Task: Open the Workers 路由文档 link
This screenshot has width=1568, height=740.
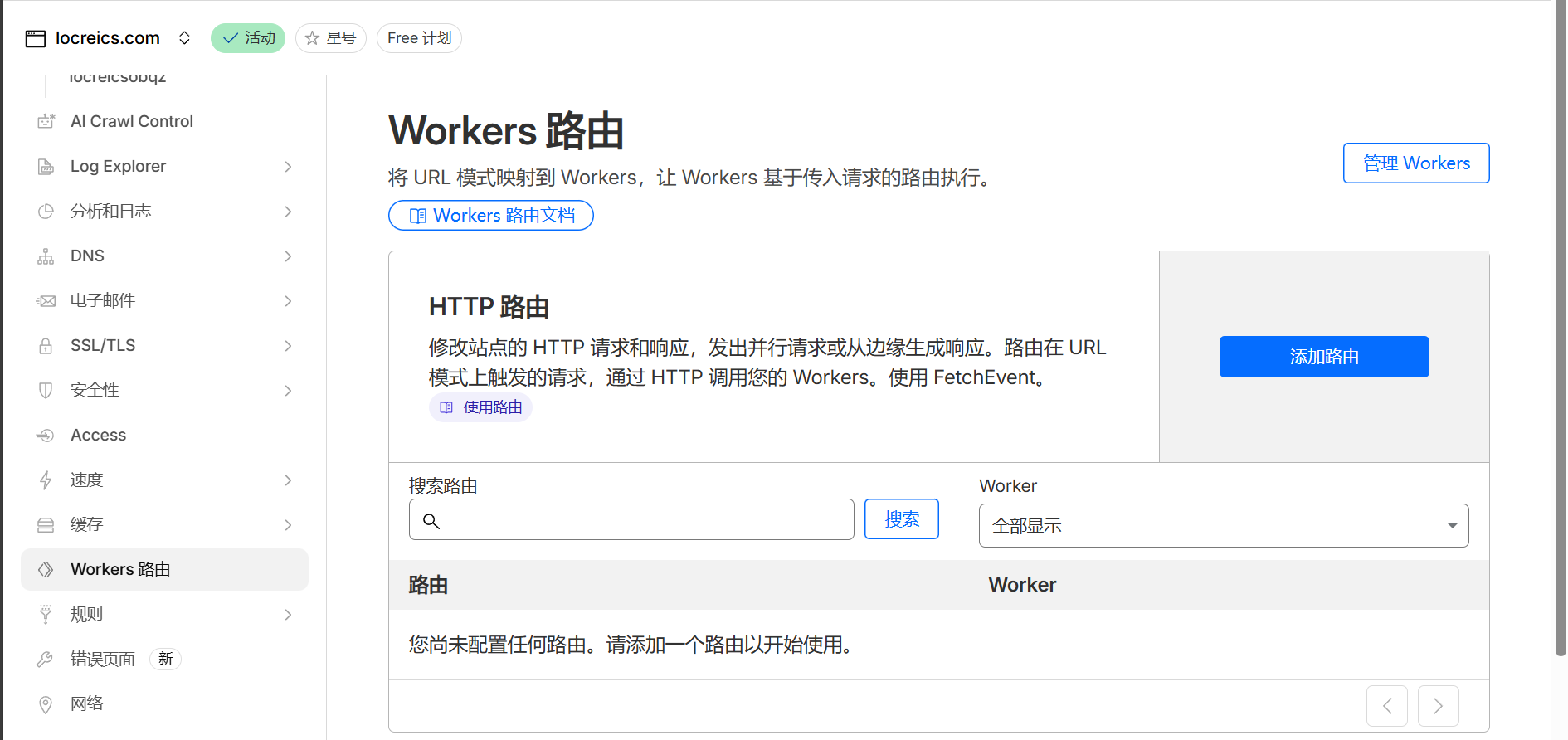Action: (490, 216)
